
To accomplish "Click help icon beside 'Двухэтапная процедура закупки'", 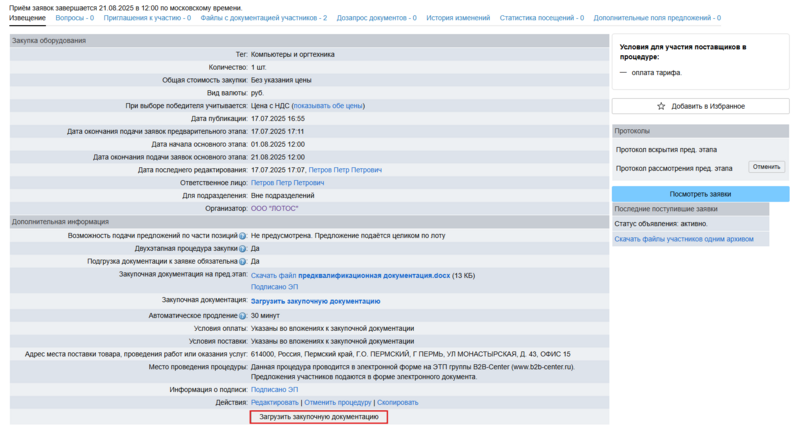I will (243, 248).
